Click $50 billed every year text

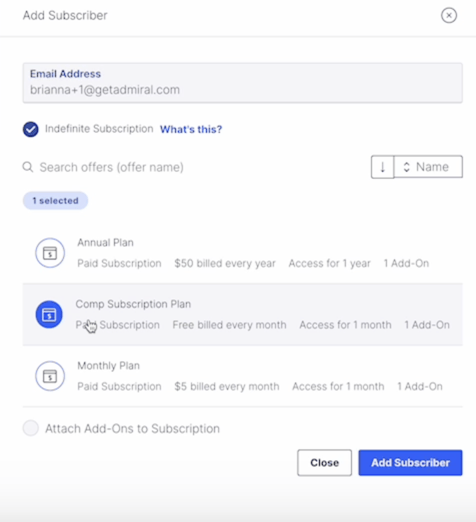coord(225,263)
